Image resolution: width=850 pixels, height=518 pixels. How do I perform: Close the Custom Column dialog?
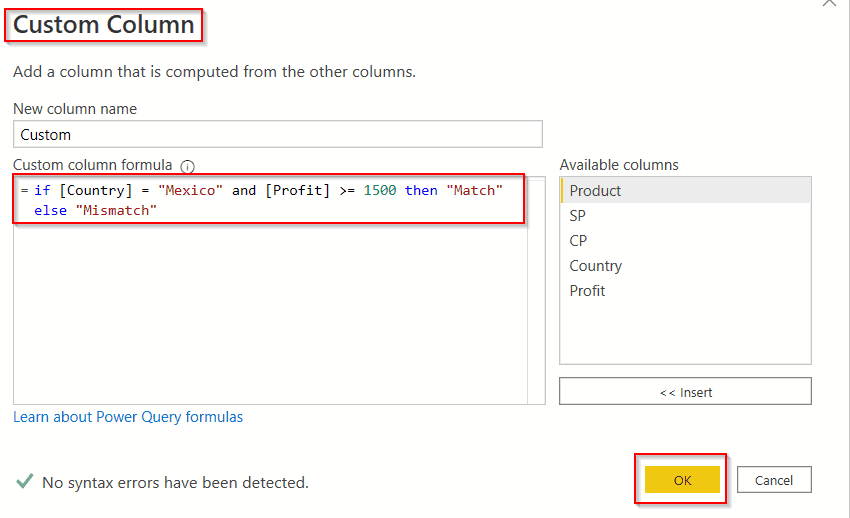[829, 3]
